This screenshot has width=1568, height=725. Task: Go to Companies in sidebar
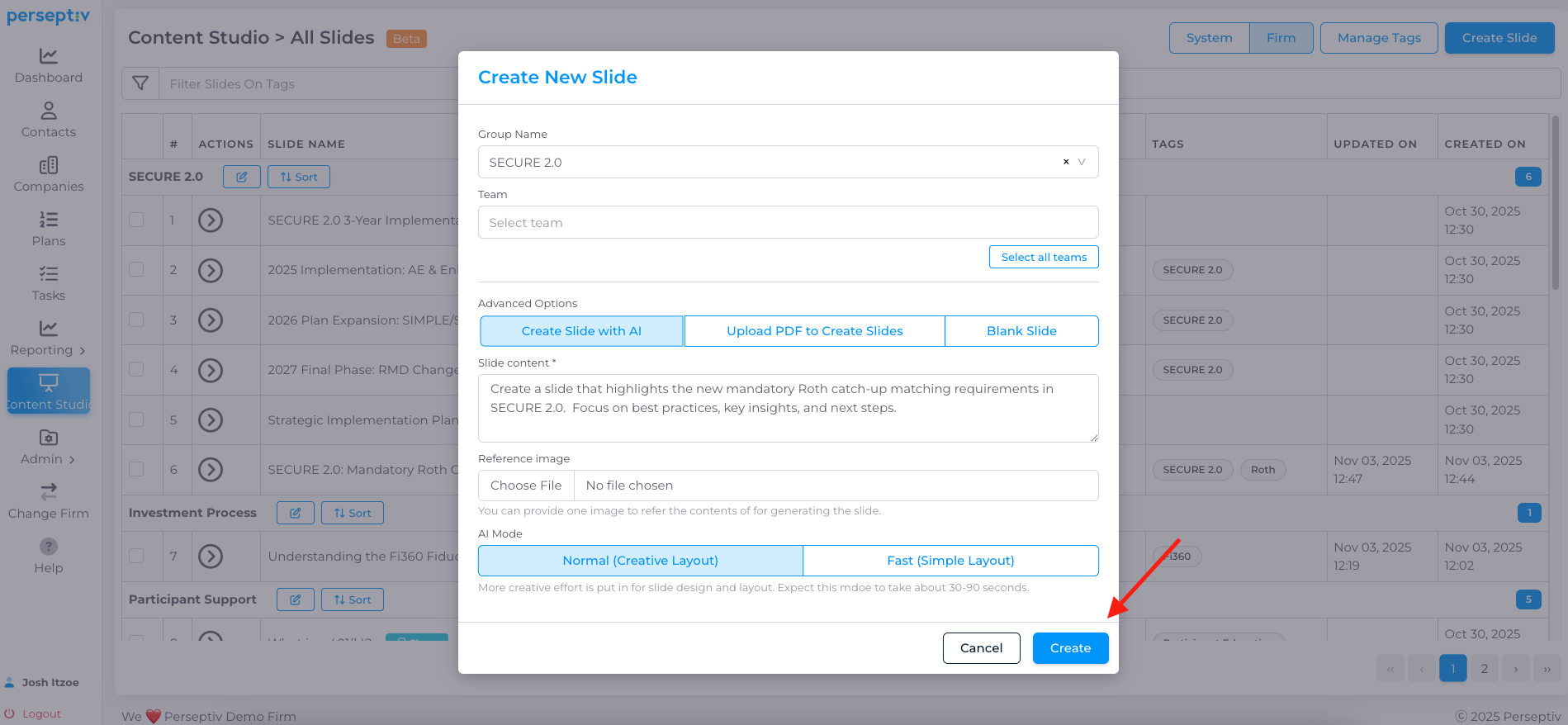click(49, 174)
